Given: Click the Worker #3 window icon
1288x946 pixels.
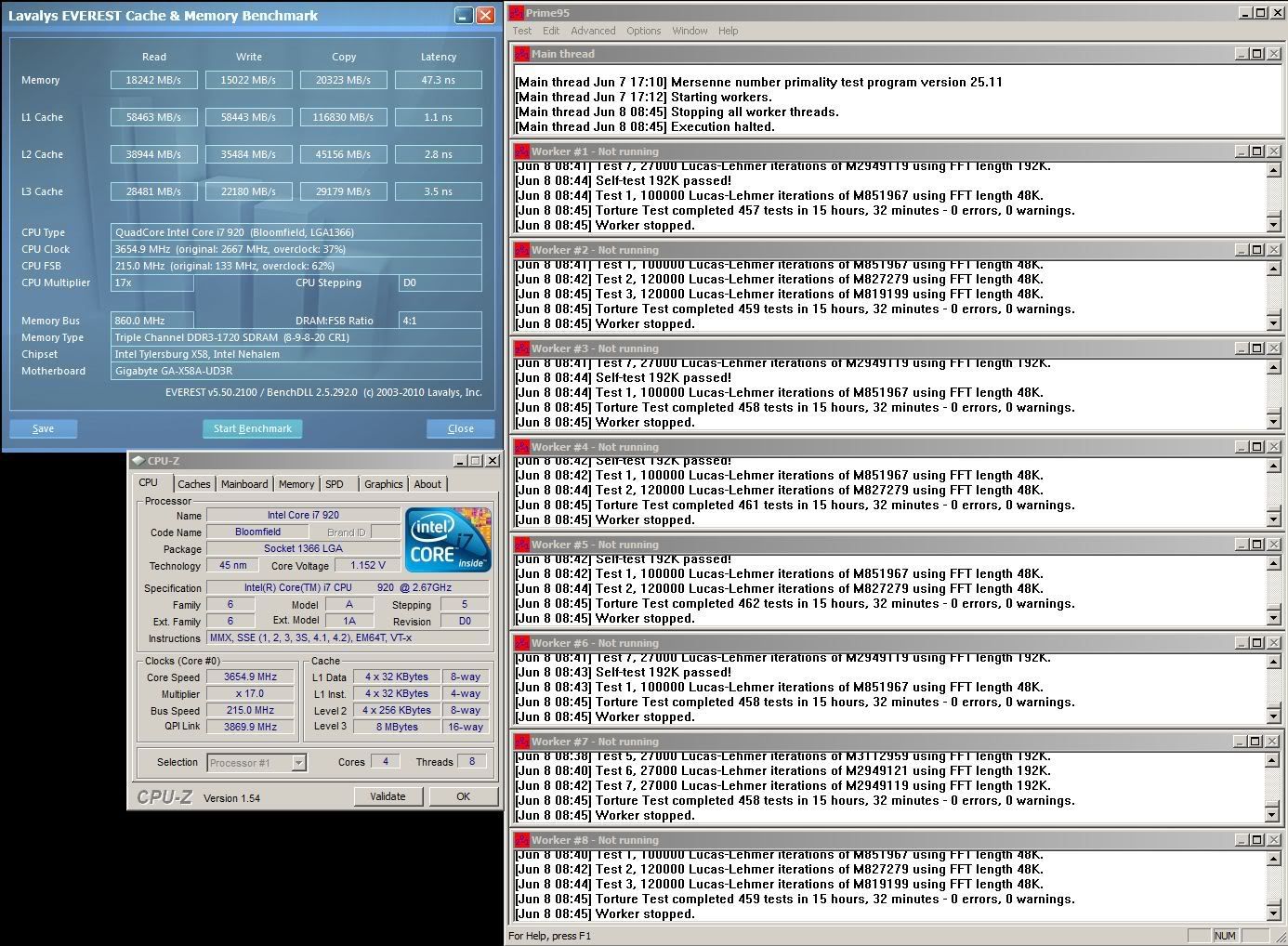Looking at the screenshot, I should [521, 348].
